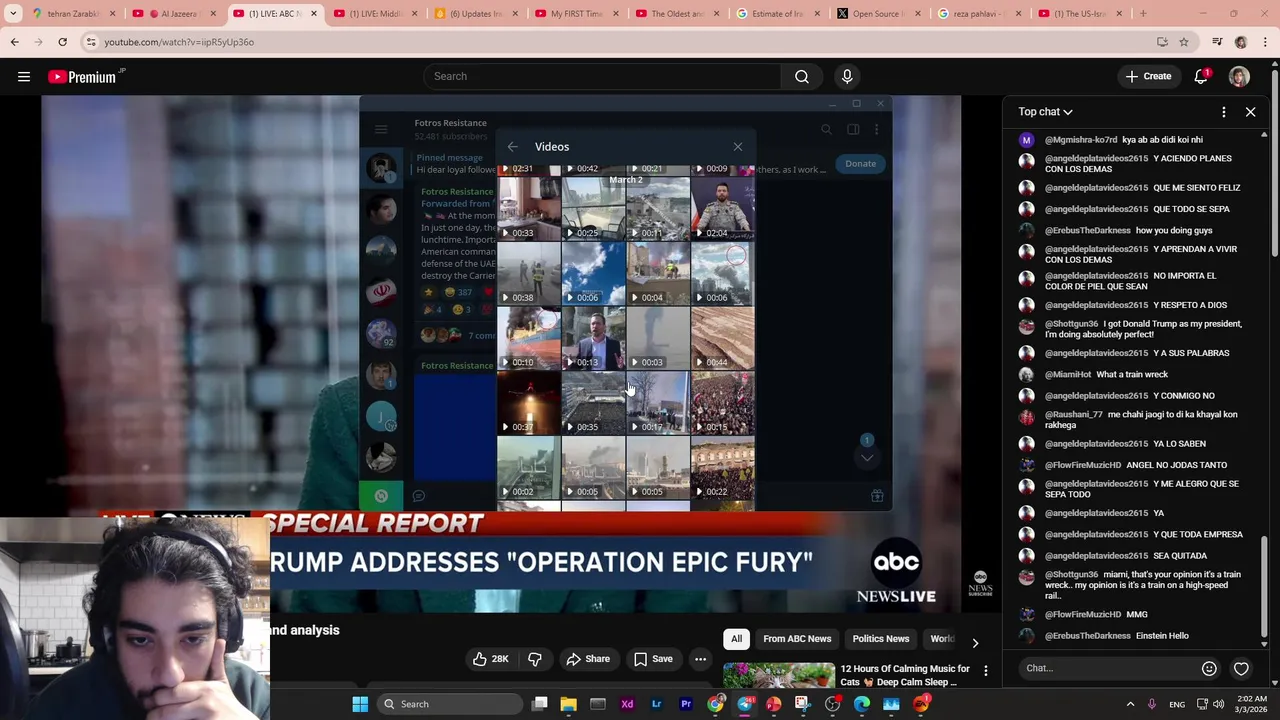Click the YouTube search field

click(x=602, y=76)
